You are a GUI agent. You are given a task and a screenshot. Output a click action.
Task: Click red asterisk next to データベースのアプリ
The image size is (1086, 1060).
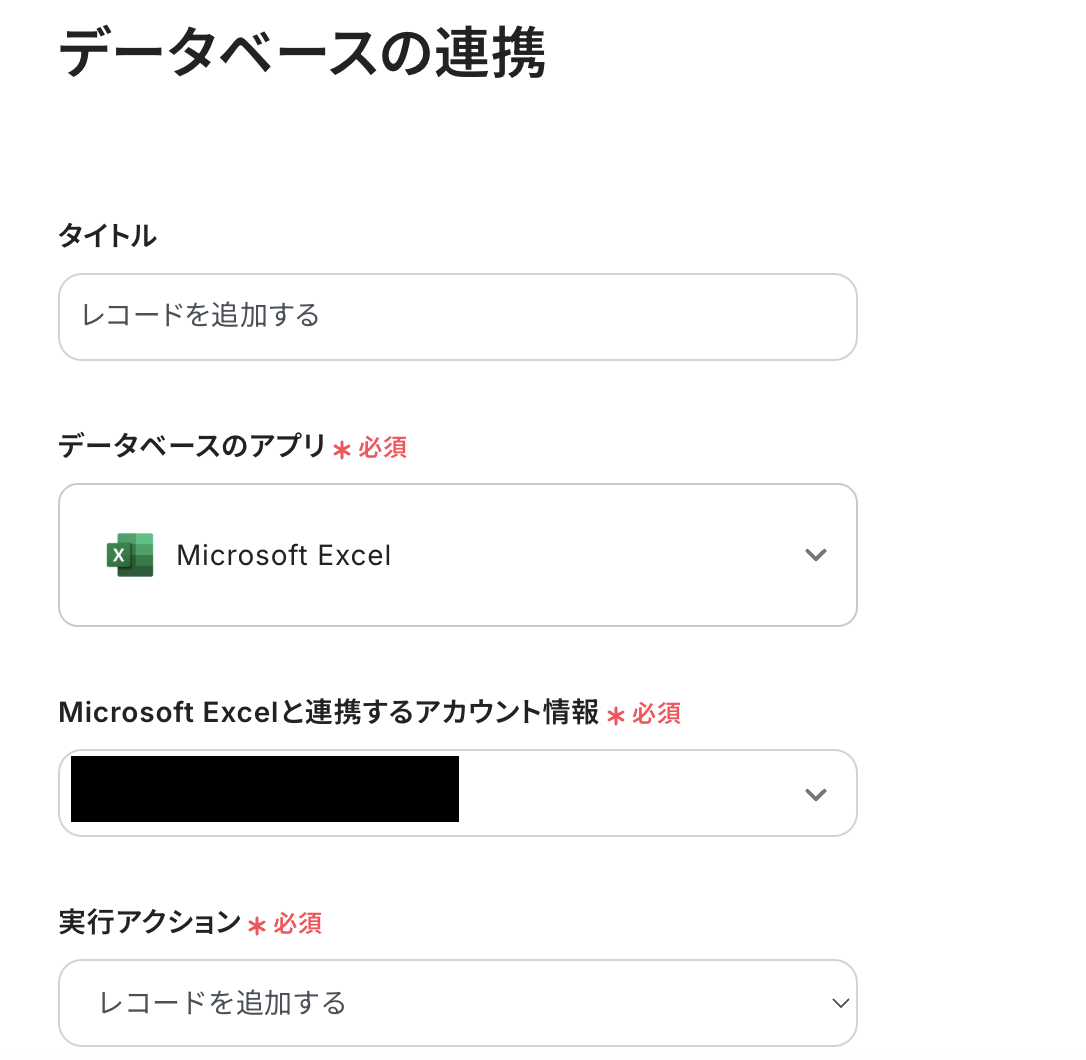click(342, 450)
